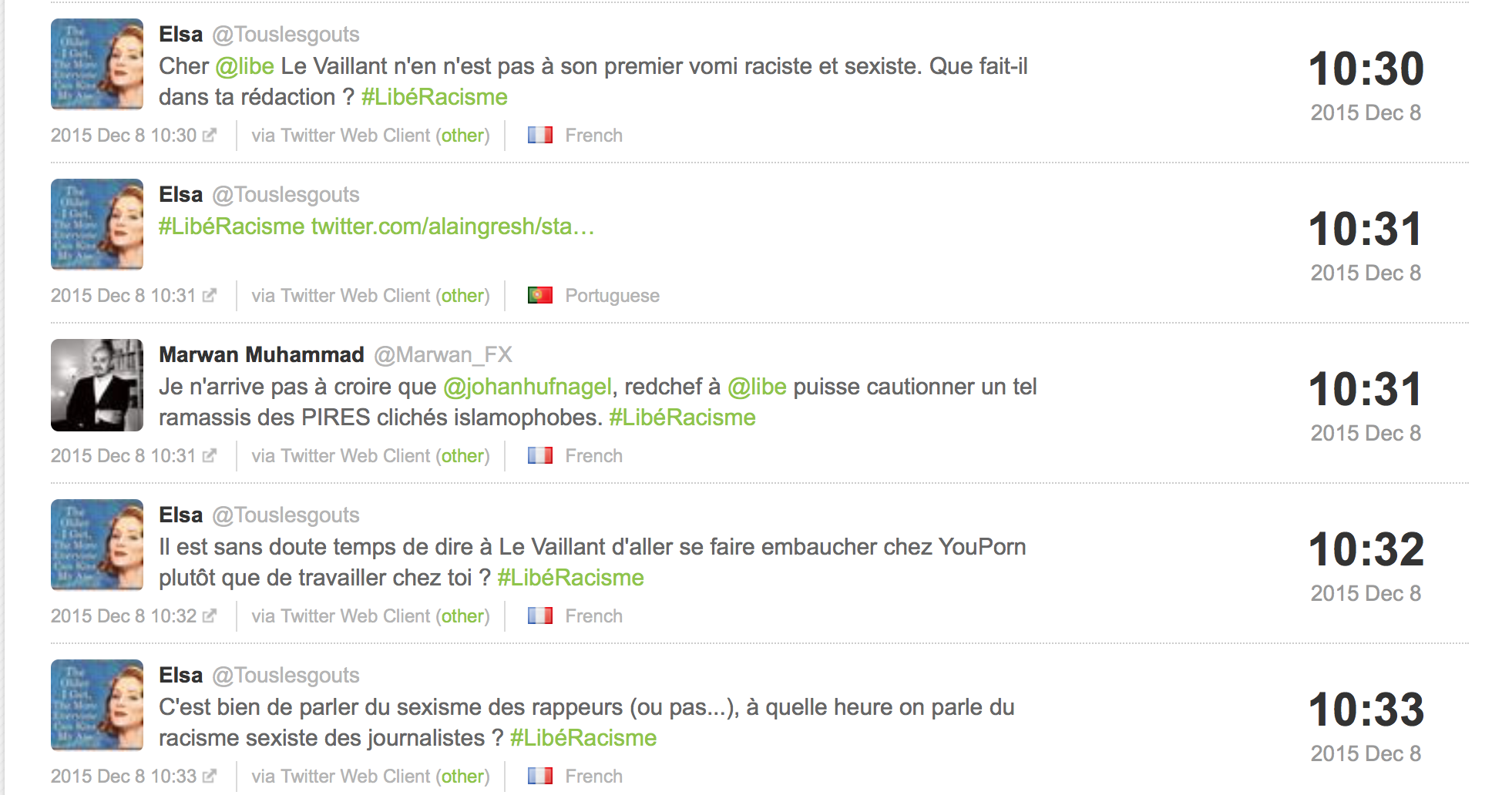Click the Portuguese flag icon
Viewport: 1512px width, 795px height.
click(540, 295)
